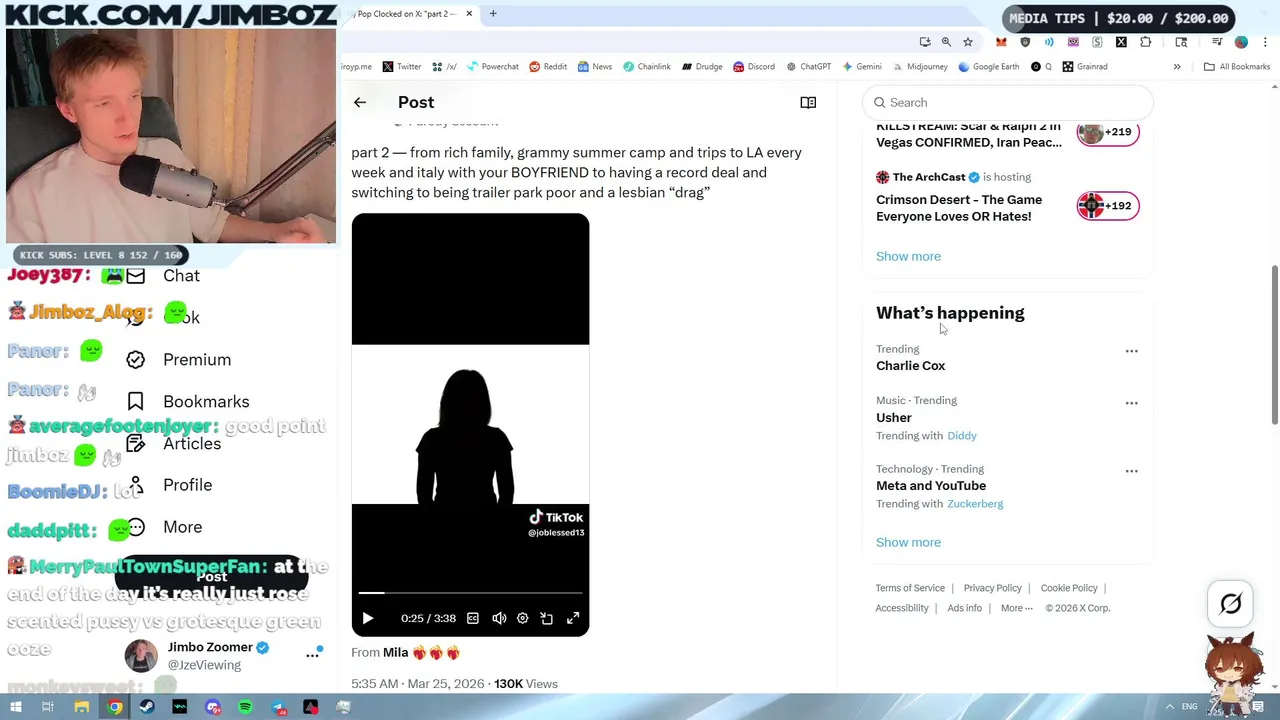The width and height of the screenshot is (1280, 720).
Task: Open Midjourney bookmark
Action: click(920, 67)
